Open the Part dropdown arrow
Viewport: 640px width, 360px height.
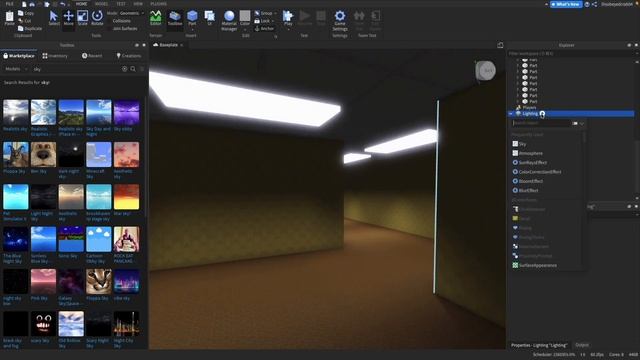(192, 29)
